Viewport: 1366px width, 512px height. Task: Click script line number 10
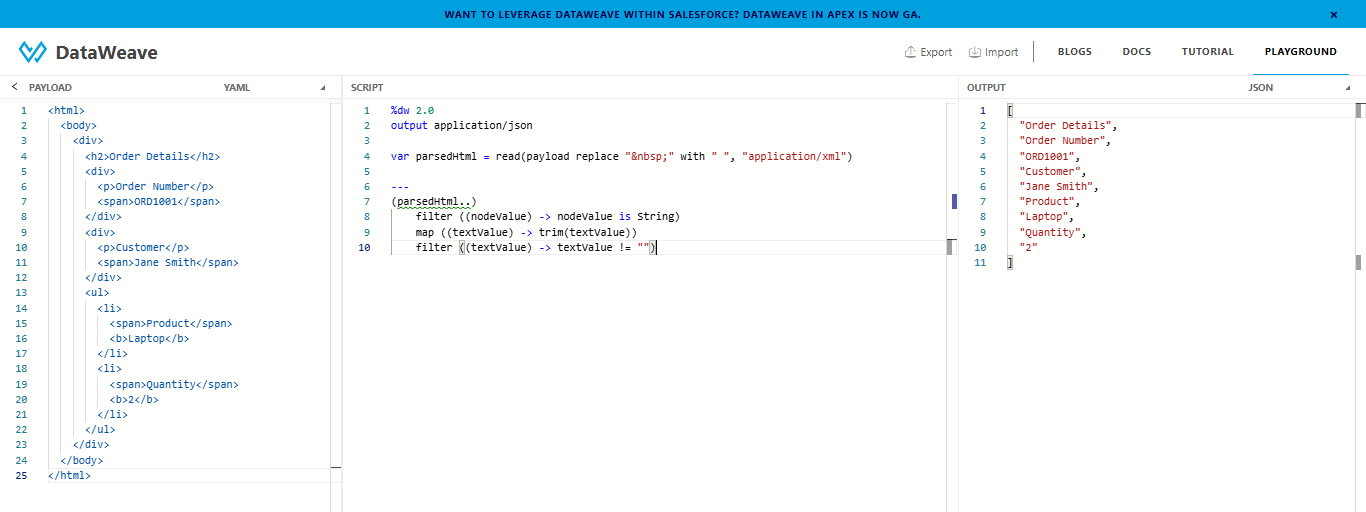pos(364,247)
